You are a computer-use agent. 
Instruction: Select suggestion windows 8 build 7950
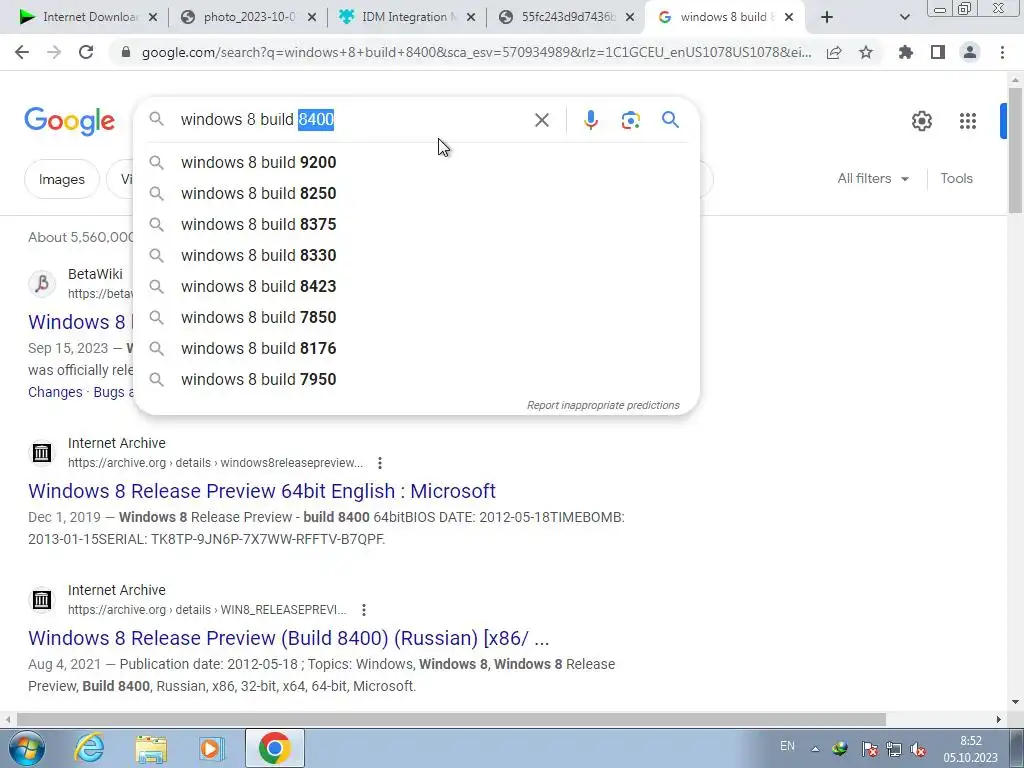pos(417,379)
